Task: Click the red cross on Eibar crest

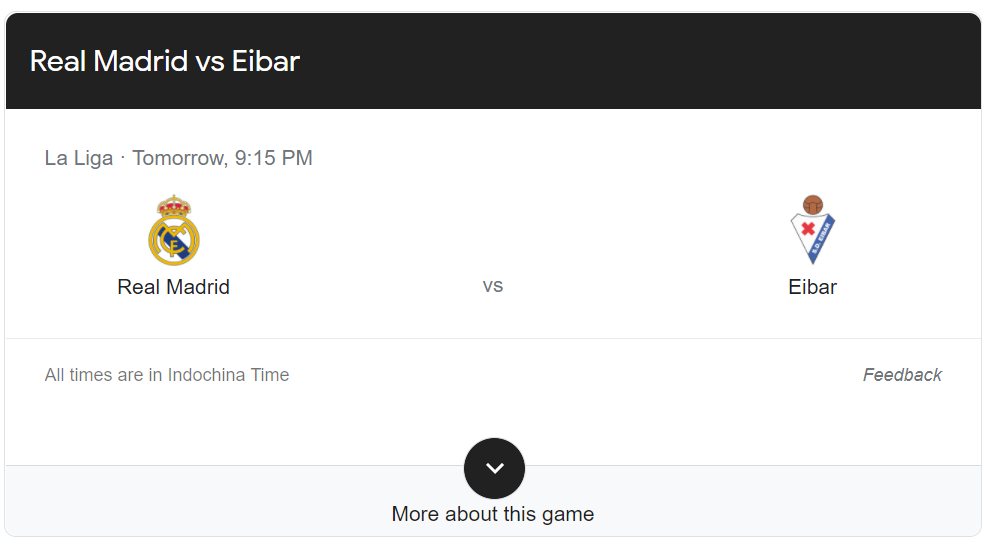Action: coord(808,228)
